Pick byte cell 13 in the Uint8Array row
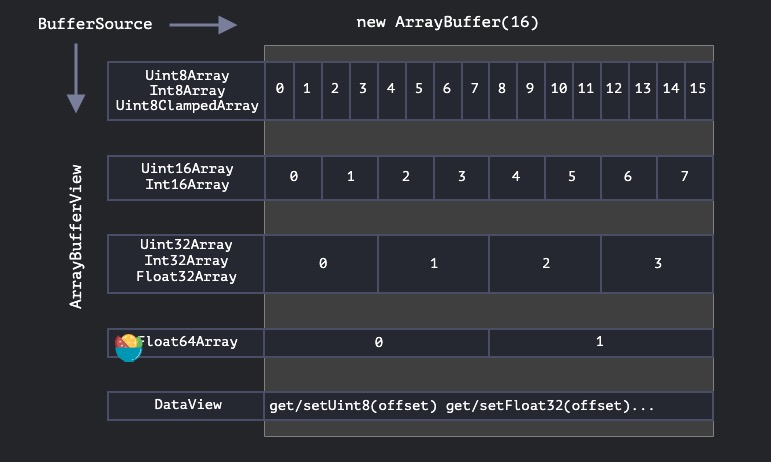The height and width of the screenshot is (462, 771). [x=643, y=90]
